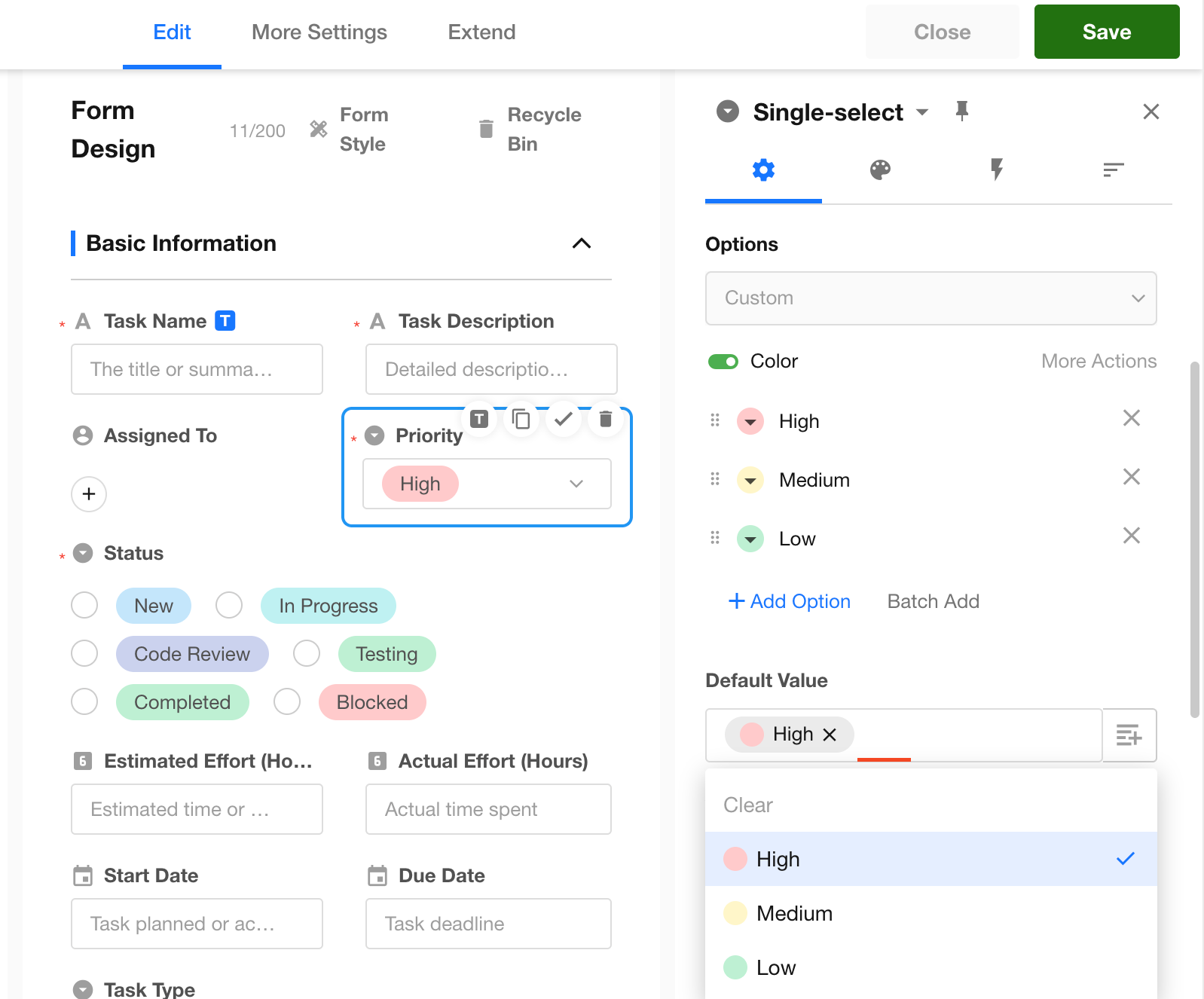1204x999 pixels.
Task: Select the In Progress radio button
Action: (229, 605)
